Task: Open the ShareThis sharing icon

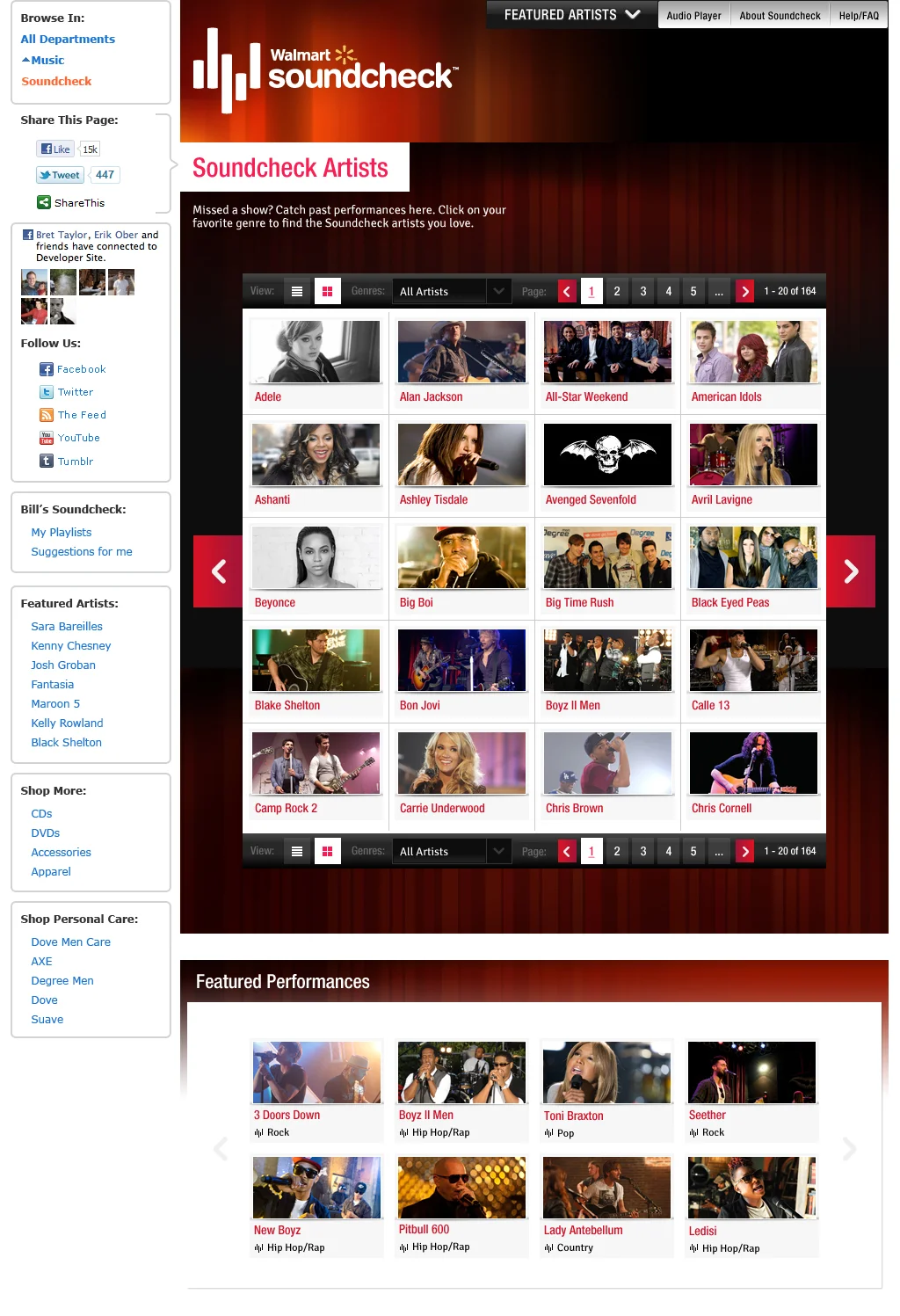Action: click(44, 202)
